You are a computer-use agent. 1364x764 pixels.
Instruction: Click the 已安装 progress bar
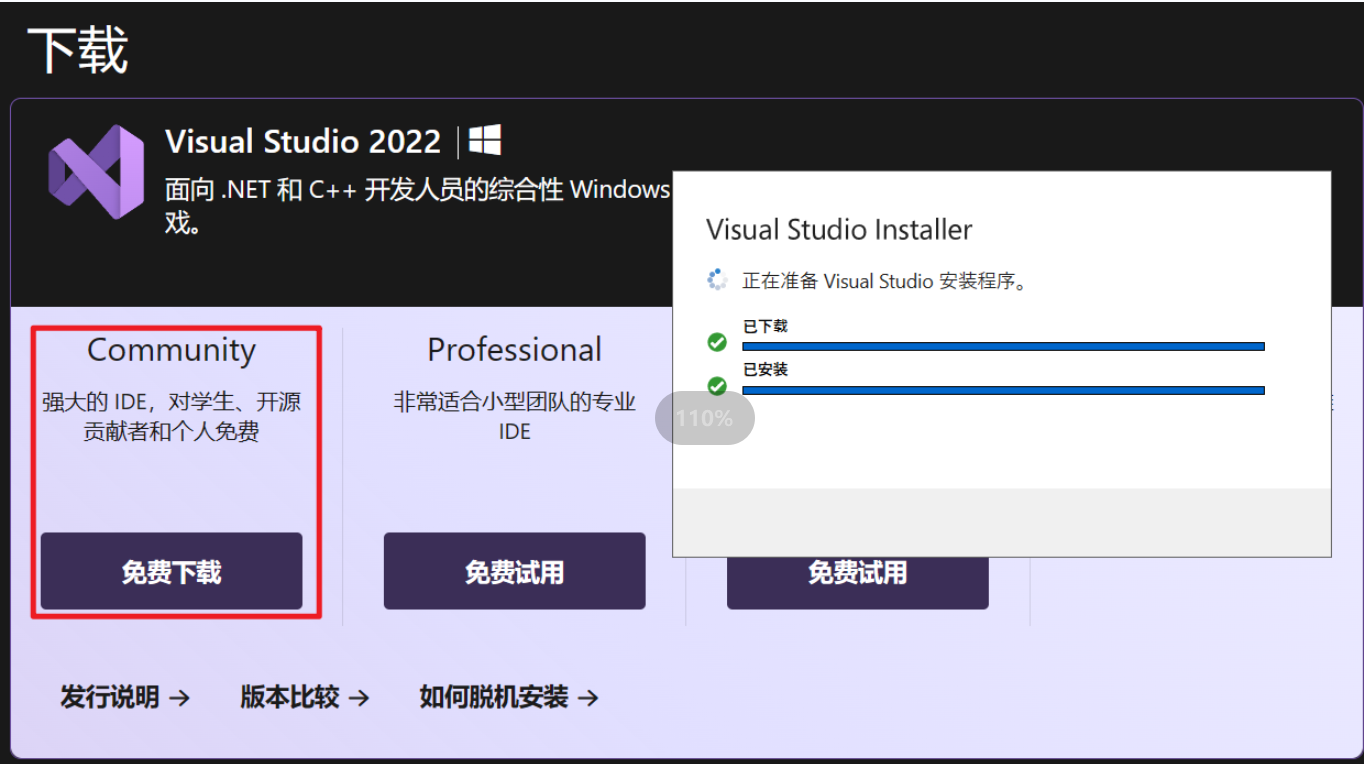pyautogui.click(x=1003, y=390)
